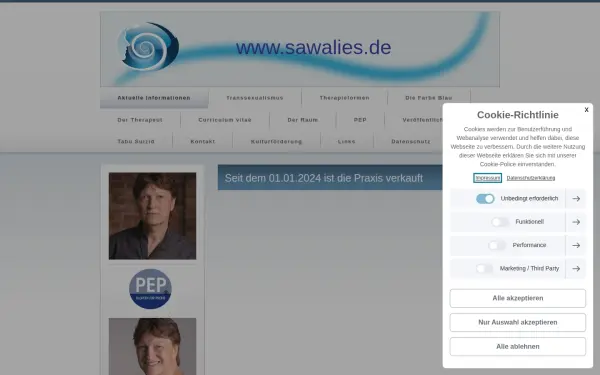
Task: Open the Transsexualismus menu item
Action: click(255, 98)
